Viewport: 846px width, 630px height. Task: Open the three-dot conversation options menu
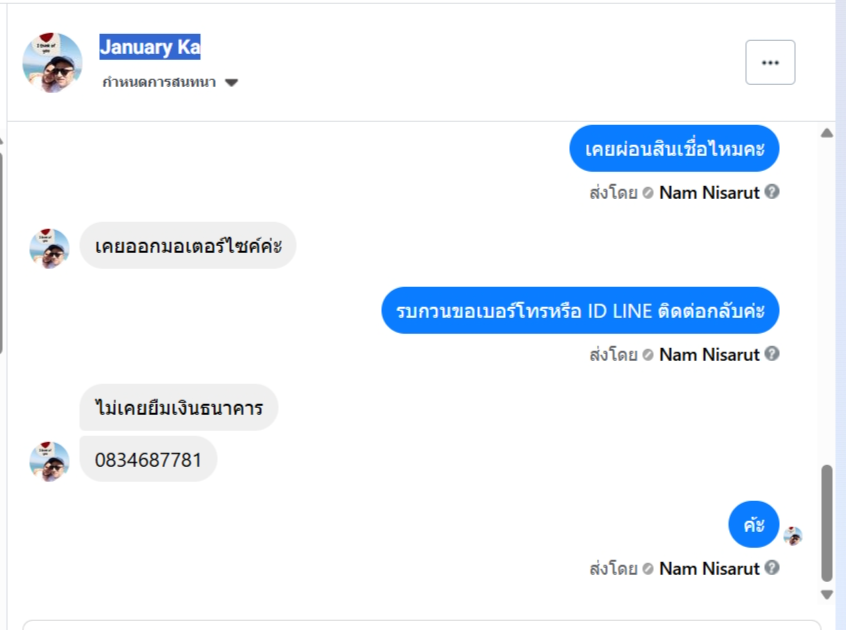(770, 62)
